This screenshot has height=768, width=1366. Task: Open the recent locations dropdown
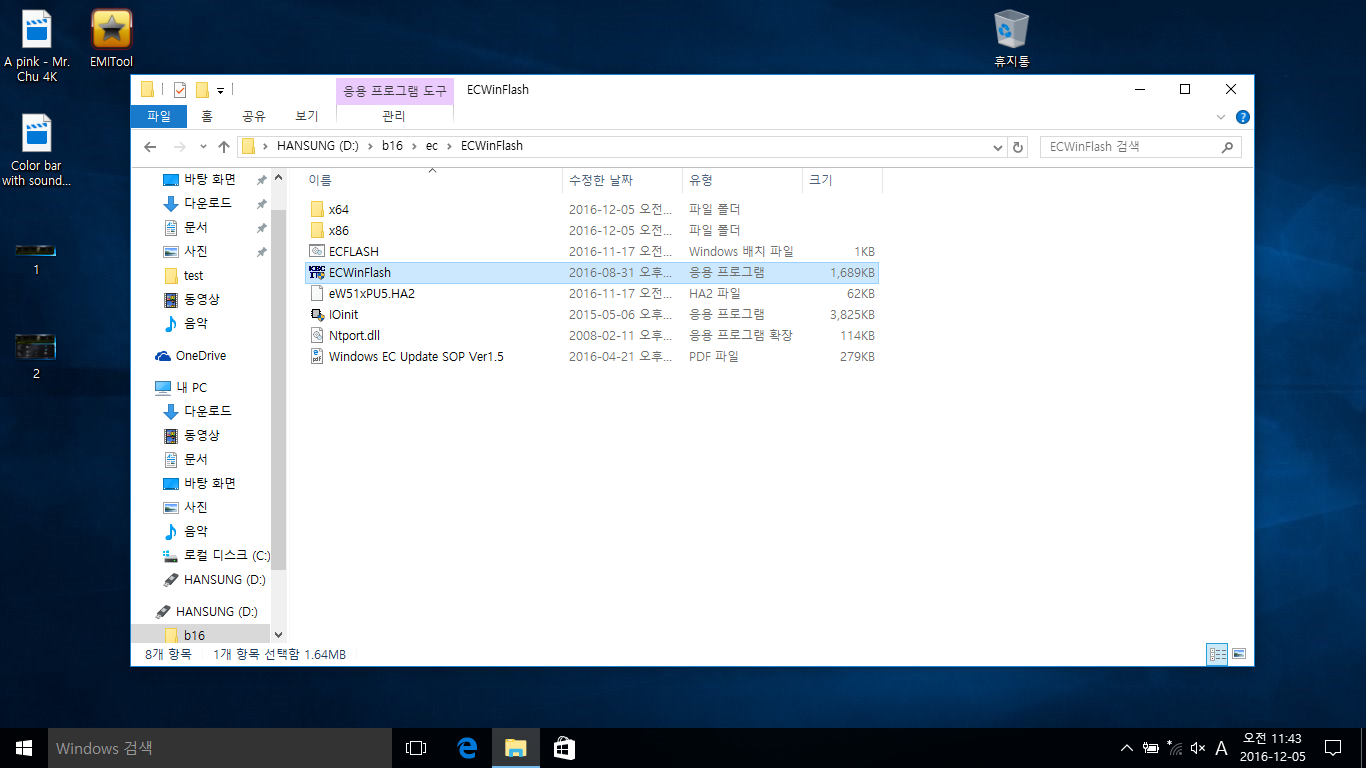tap(202, 147)
